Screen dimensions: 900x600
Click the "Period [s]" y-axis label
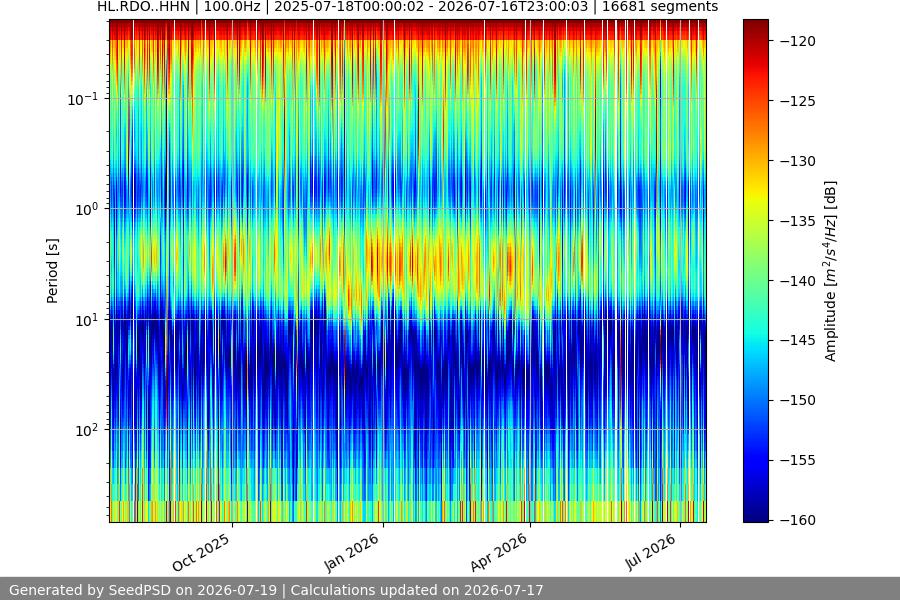[52, 271]
